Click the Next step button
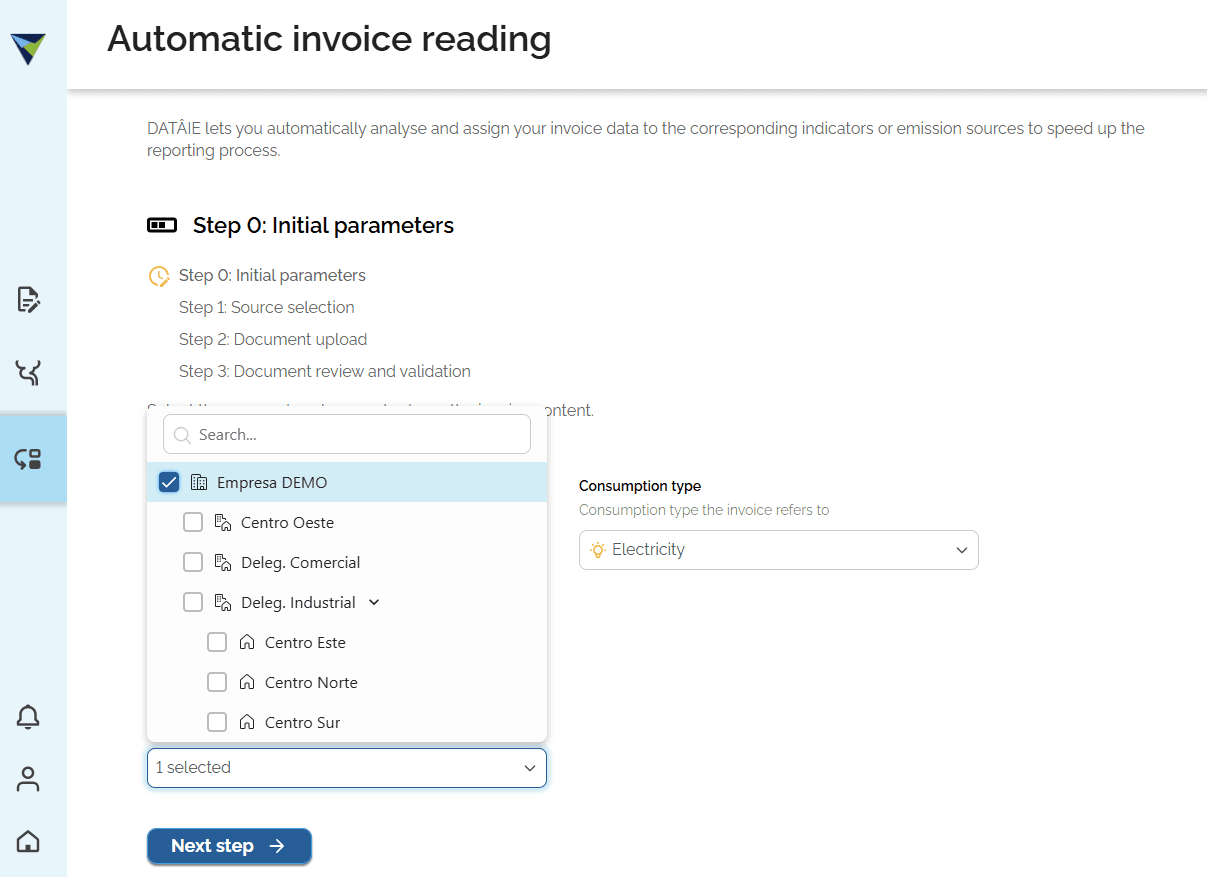Image resolution: width=1207 pixels, height=877 pixels. click(x=229, y=846)
